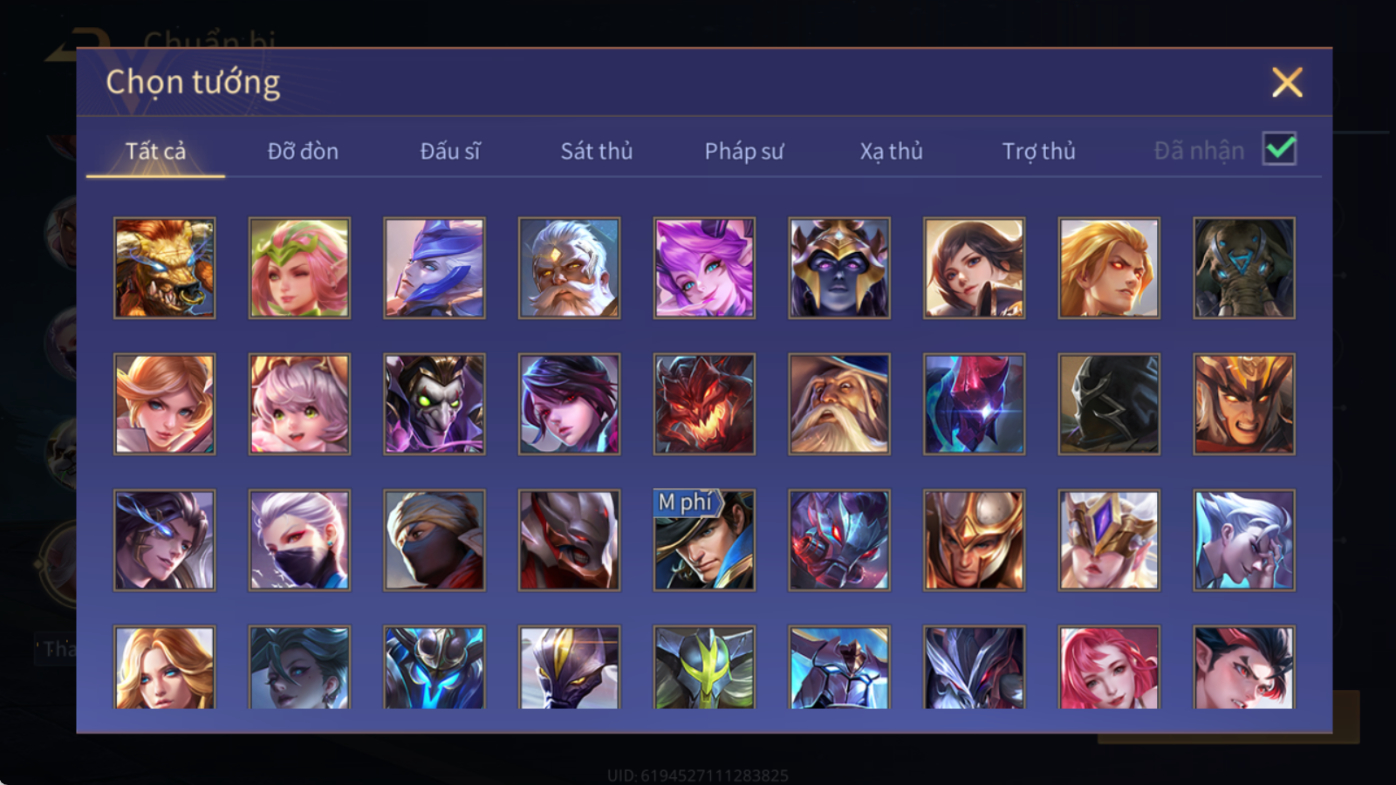Close the "Chọn tướng" dialog

(1287, 82)
